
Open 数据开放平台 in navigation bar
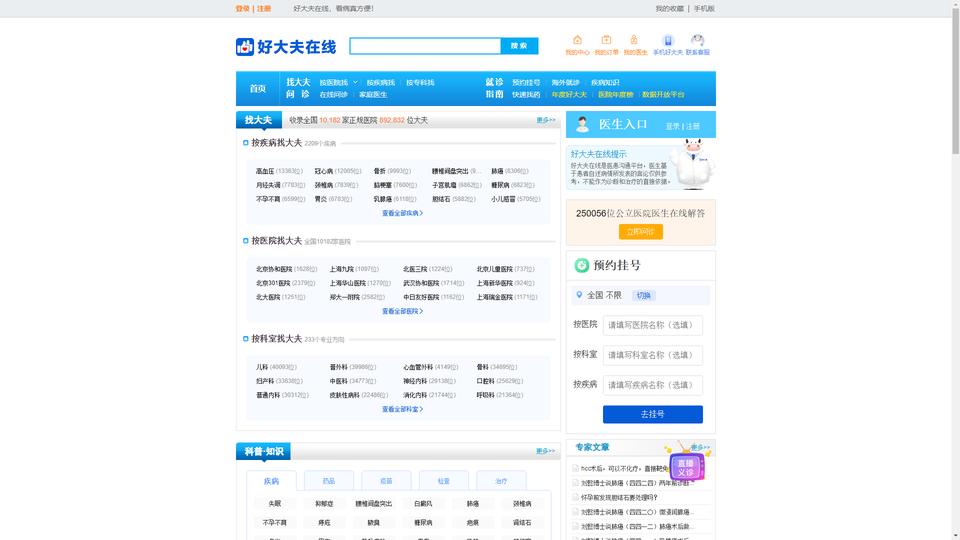coord(663,94)
